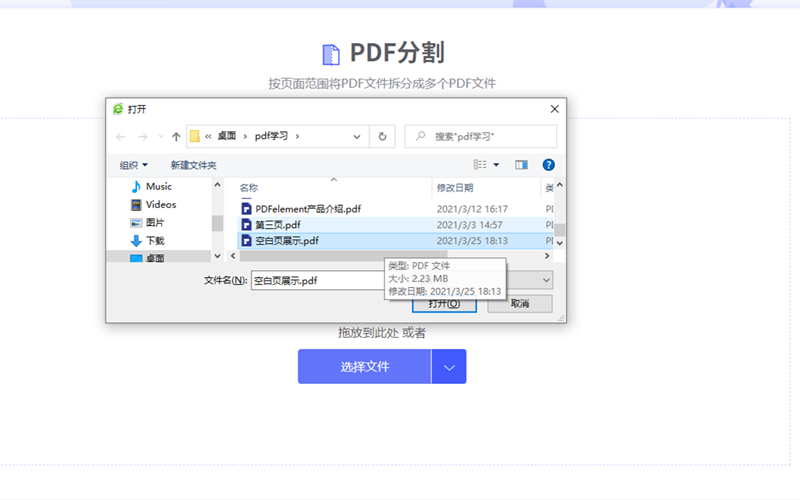Open the 组织 organize menu
The height and width of the screenshot is (500, 800).
tap(133, 165)
